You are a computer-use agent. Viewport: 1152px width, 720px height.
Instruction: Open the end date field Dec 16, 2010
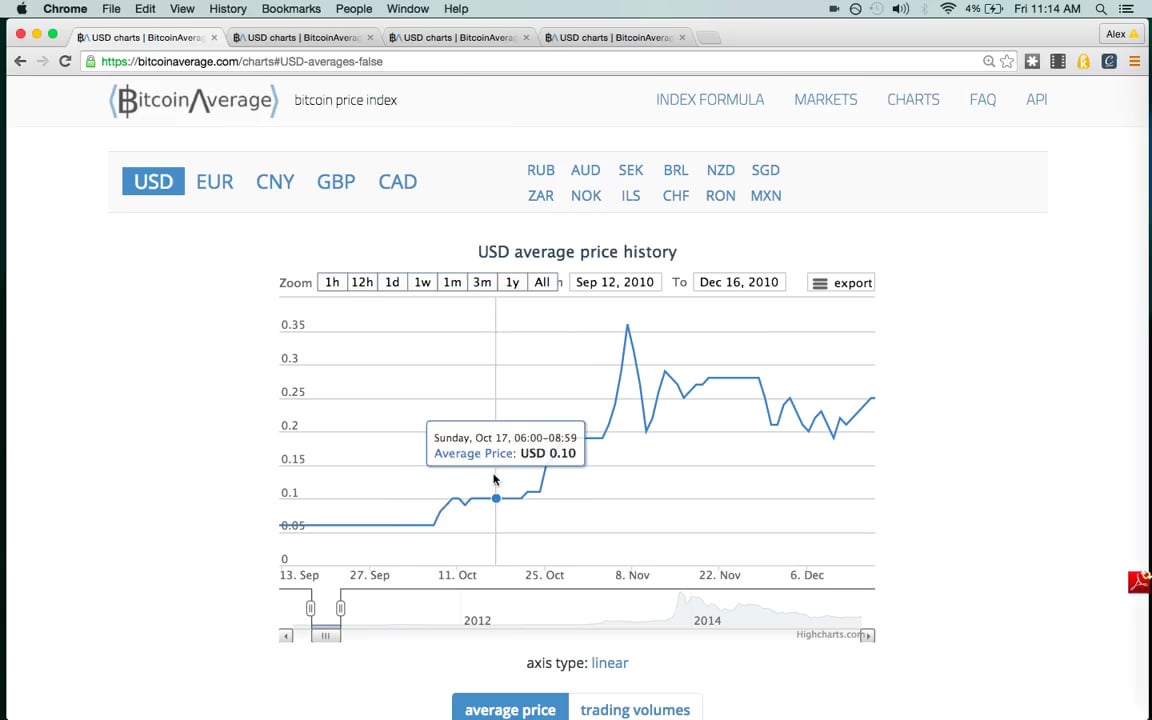(x=738, y=283)
